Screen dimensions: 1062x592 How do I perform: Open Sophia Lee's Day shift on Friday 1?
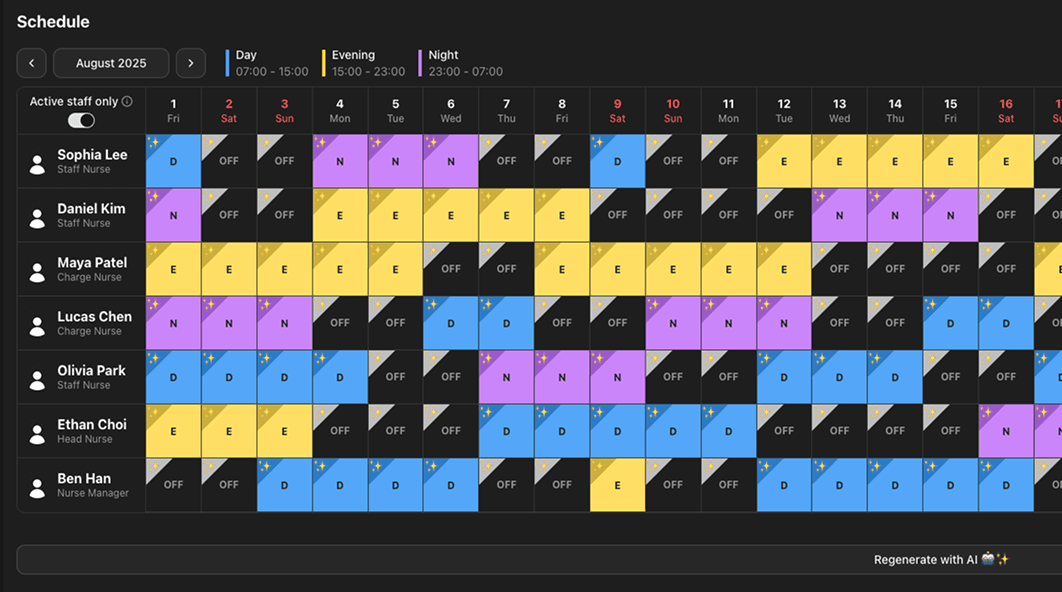pyautogui.click(x=173, y=161)
